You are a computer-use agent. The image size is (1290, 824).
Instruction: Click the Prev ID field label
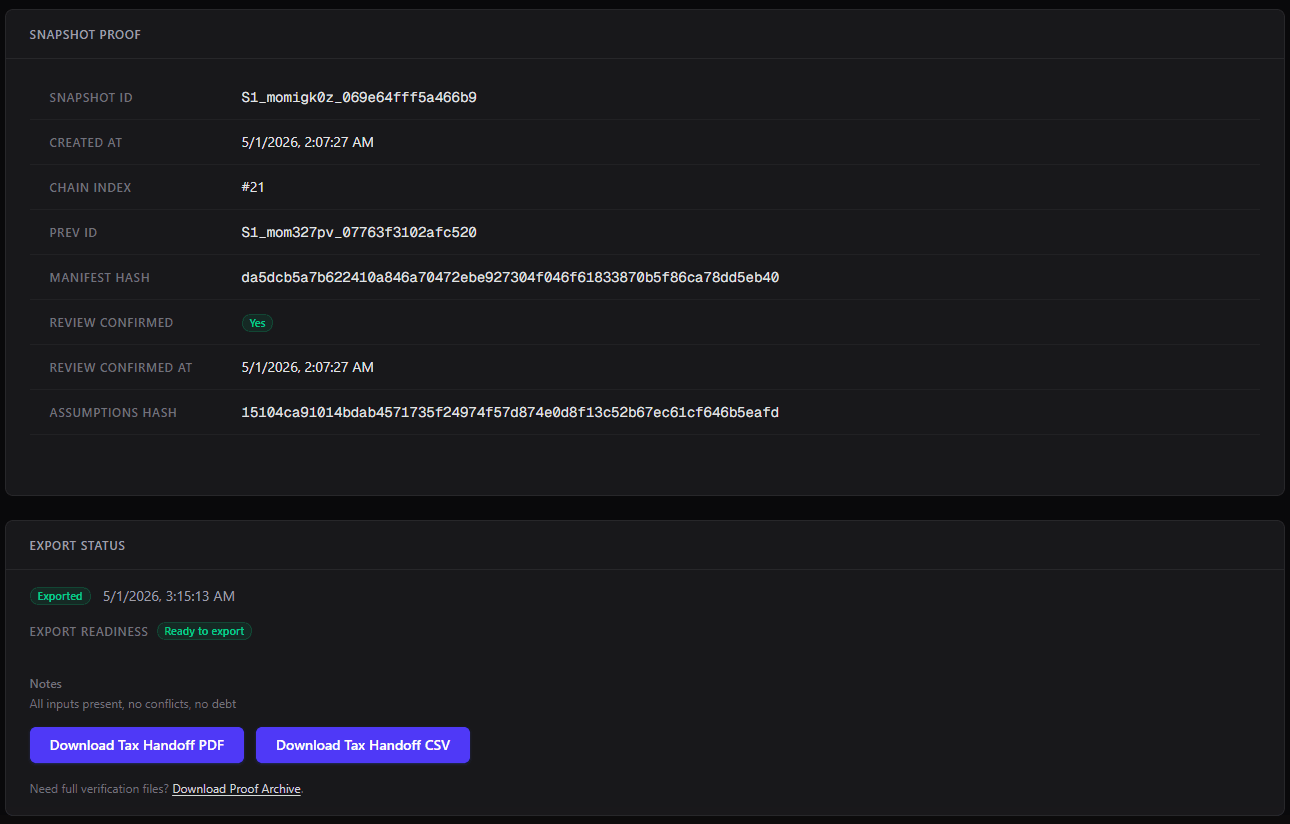pos(74,233)
